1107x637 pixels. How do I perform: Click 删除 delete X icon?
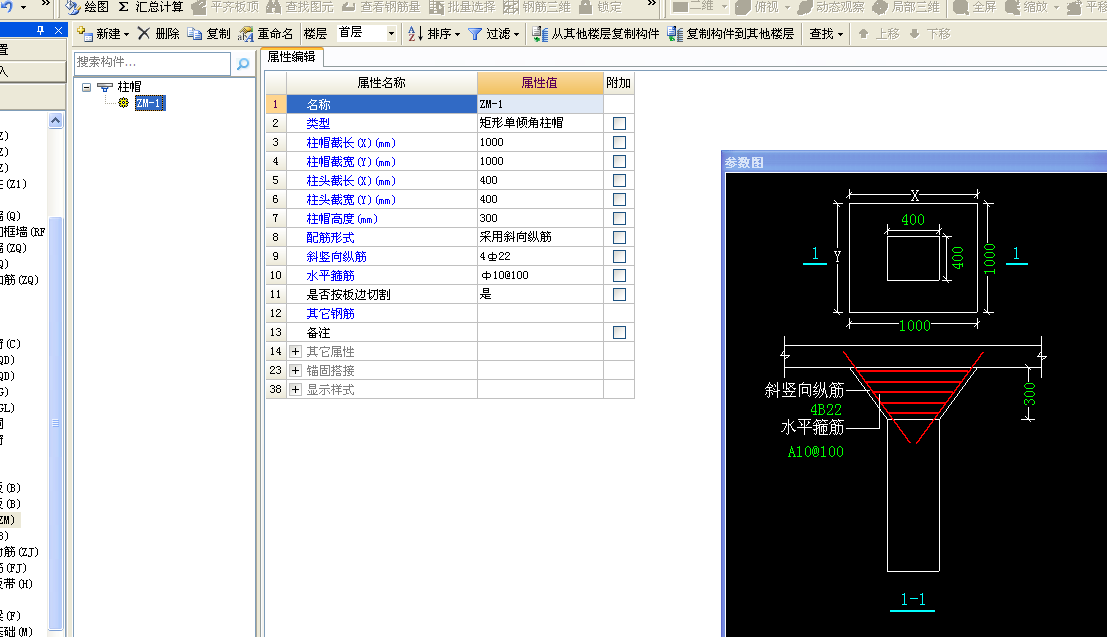(x=143, y=33)
